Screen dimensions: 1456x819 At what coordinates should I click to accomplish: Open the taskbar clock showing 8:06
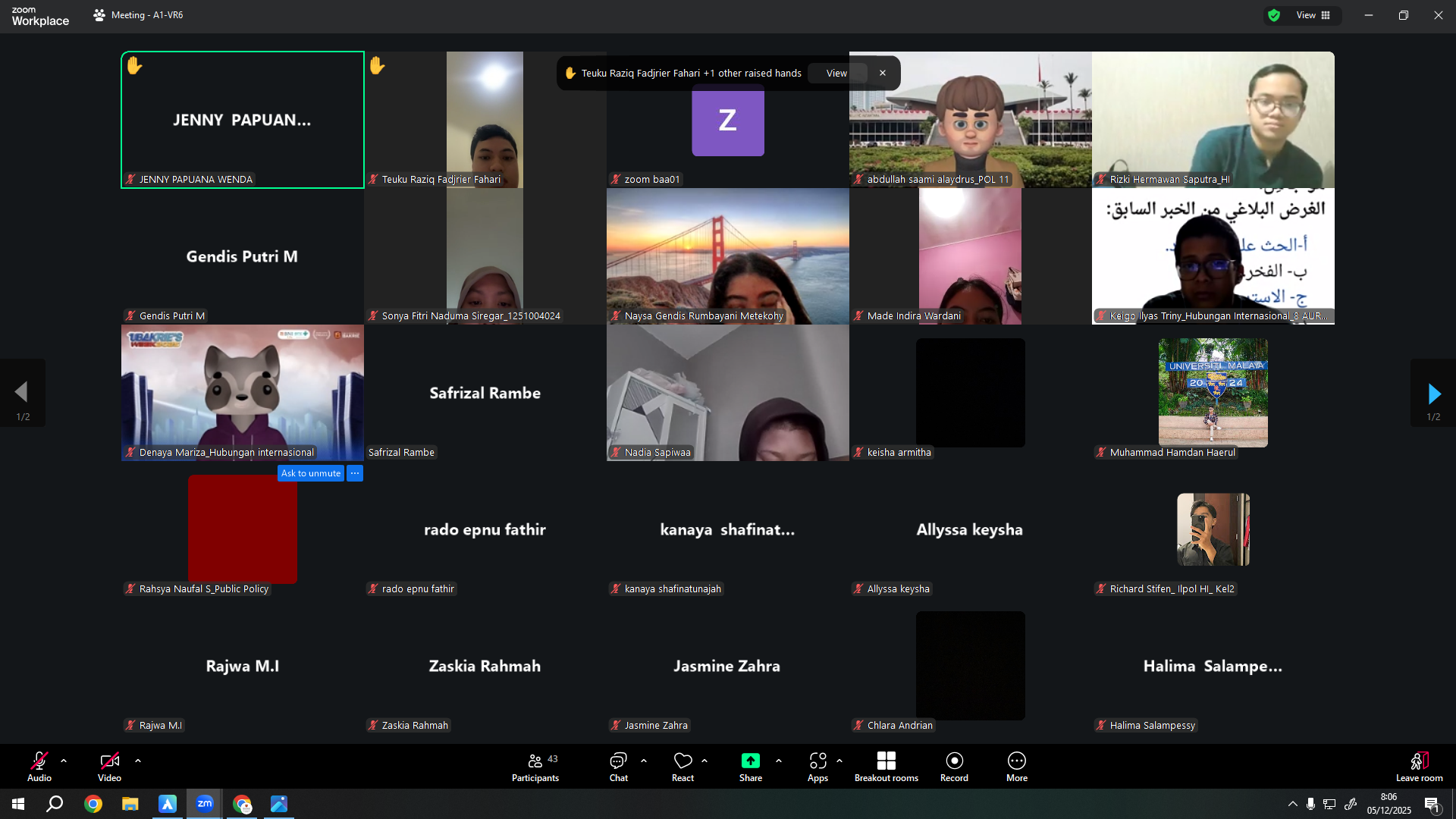pyautogui.click(x=1389, y=804)
